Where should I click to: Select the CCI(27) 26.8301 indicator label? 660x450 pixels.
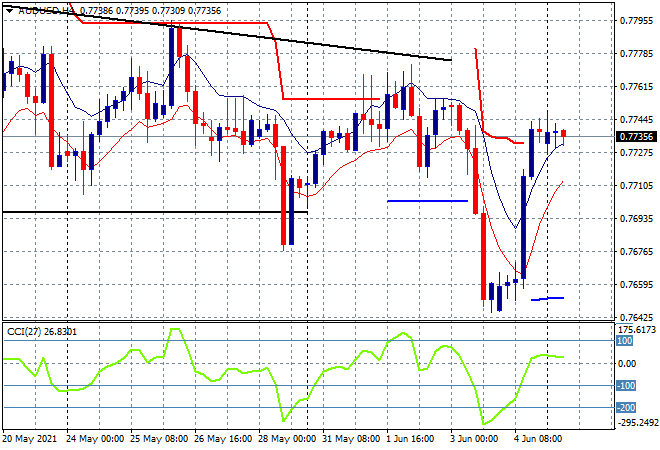[42, 332]
